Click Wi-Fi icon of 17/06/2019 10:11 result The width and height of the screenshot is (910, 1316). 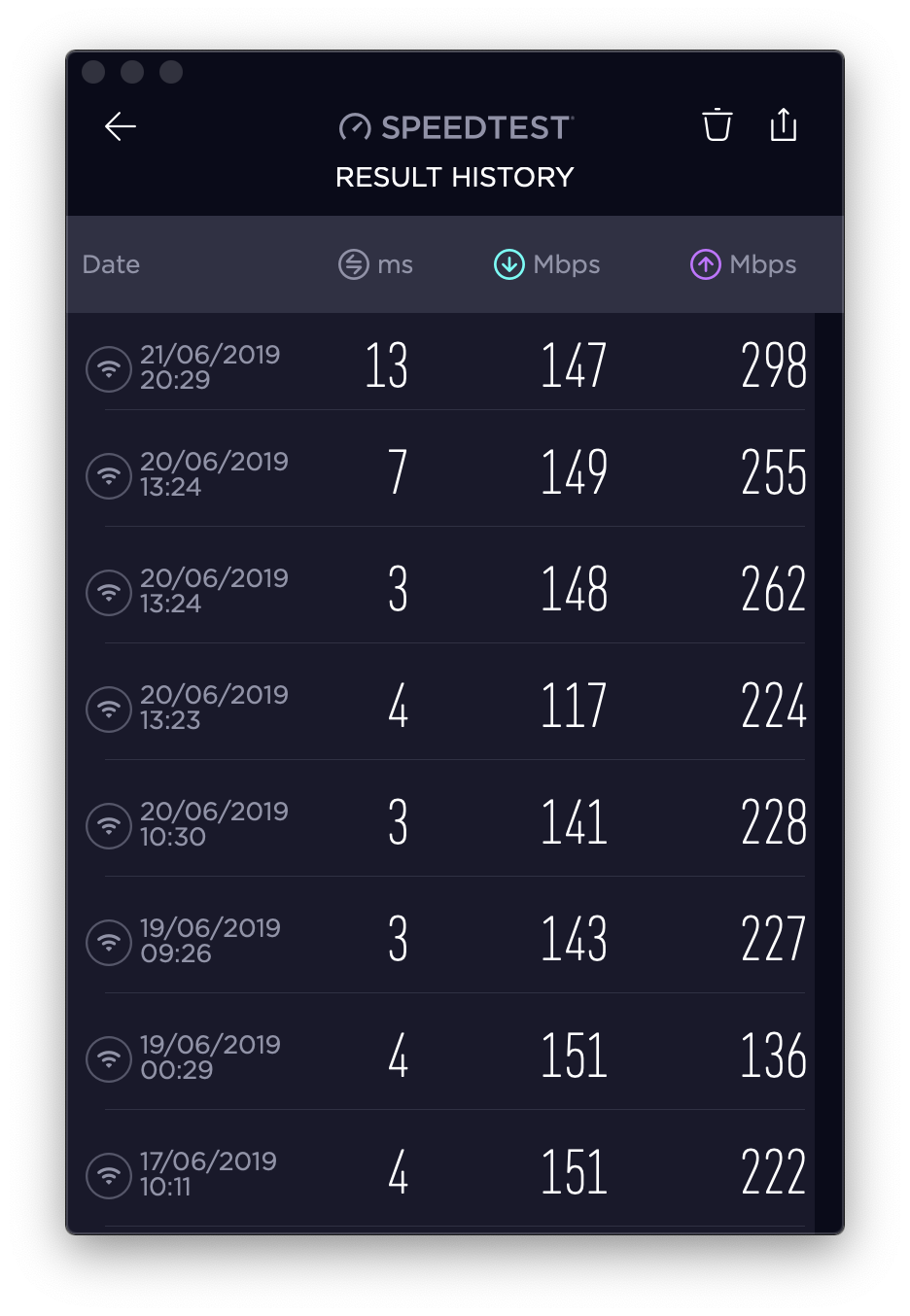point(109,1175)
